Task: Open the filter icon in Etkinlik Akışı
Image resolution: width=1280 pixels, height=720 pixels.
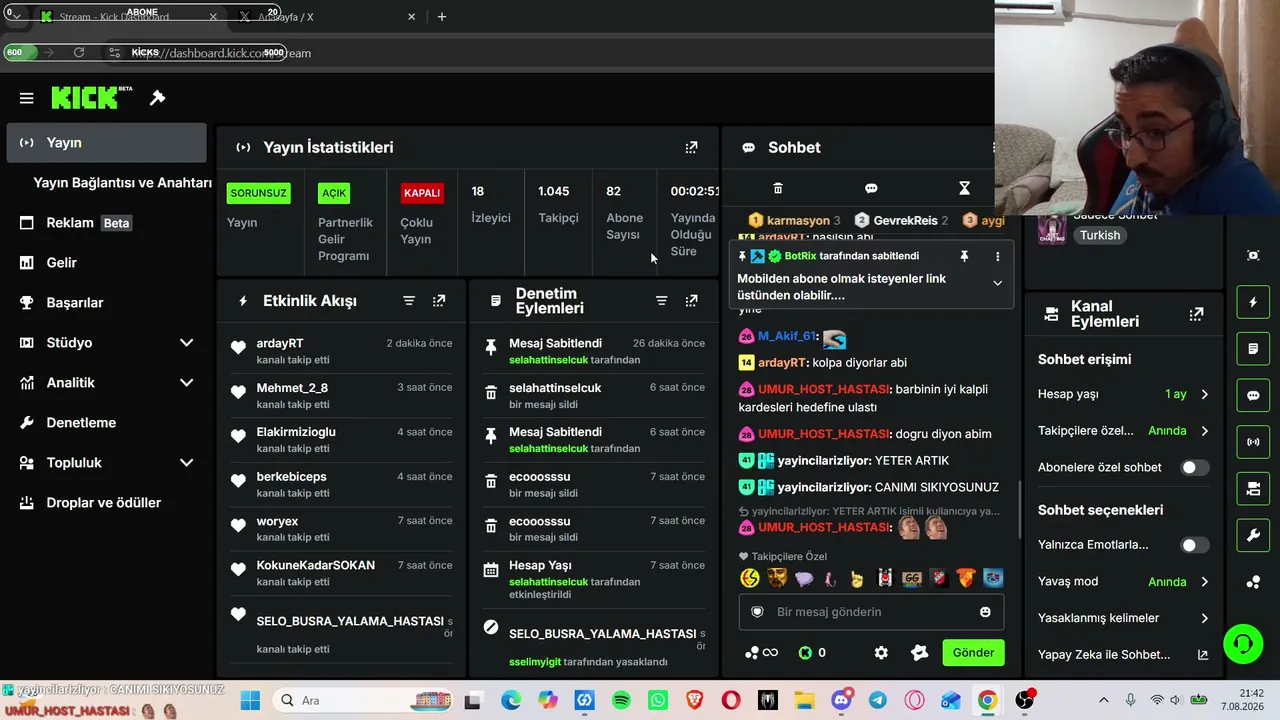Action: coord(409,301)
